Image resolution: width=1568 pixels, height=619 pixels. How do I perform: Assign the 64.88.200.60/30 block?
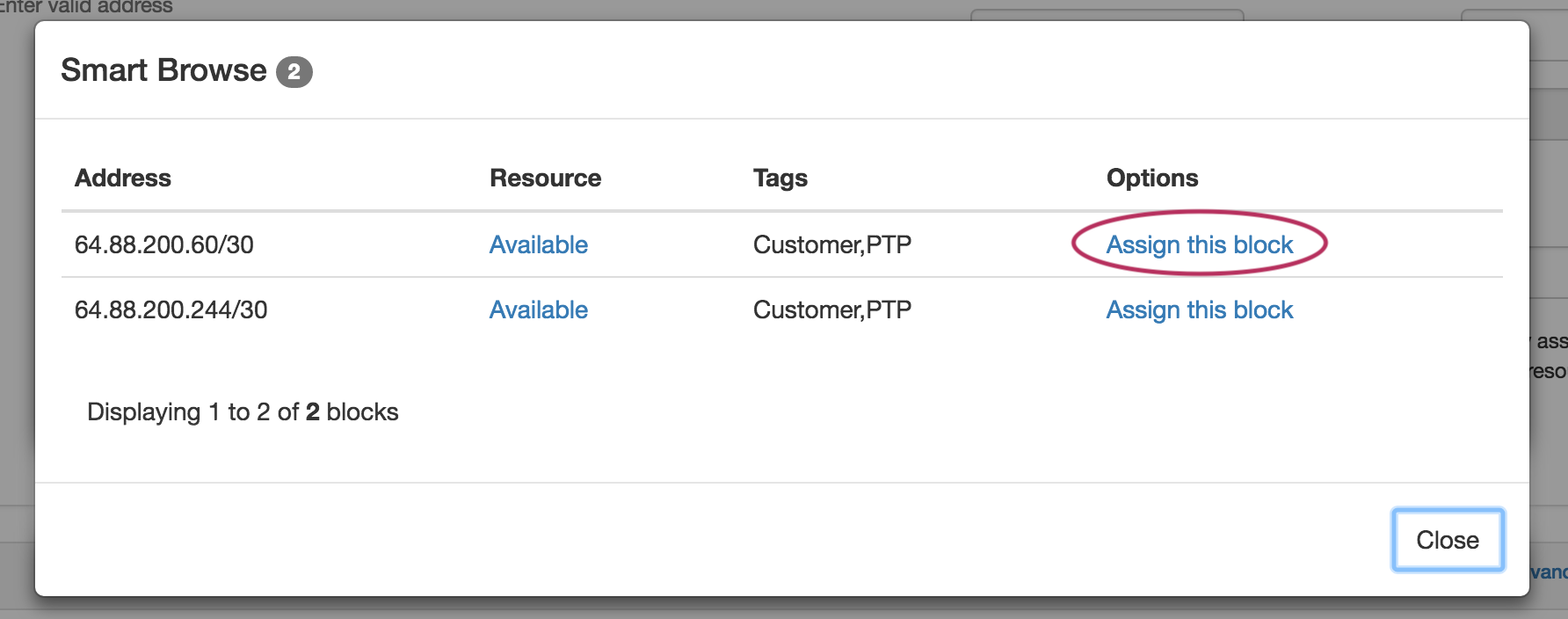coord(1199,244)
